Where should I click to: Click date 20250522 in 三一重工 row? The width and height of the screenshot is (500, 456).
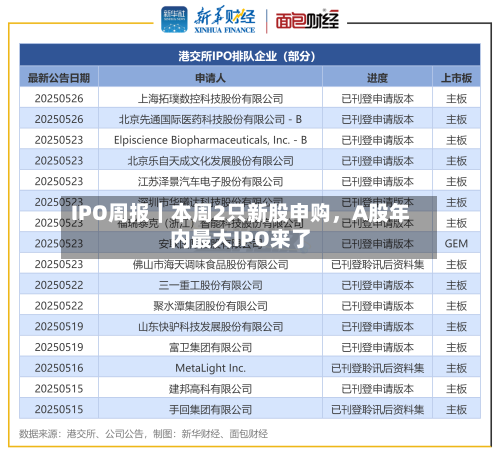59,285
